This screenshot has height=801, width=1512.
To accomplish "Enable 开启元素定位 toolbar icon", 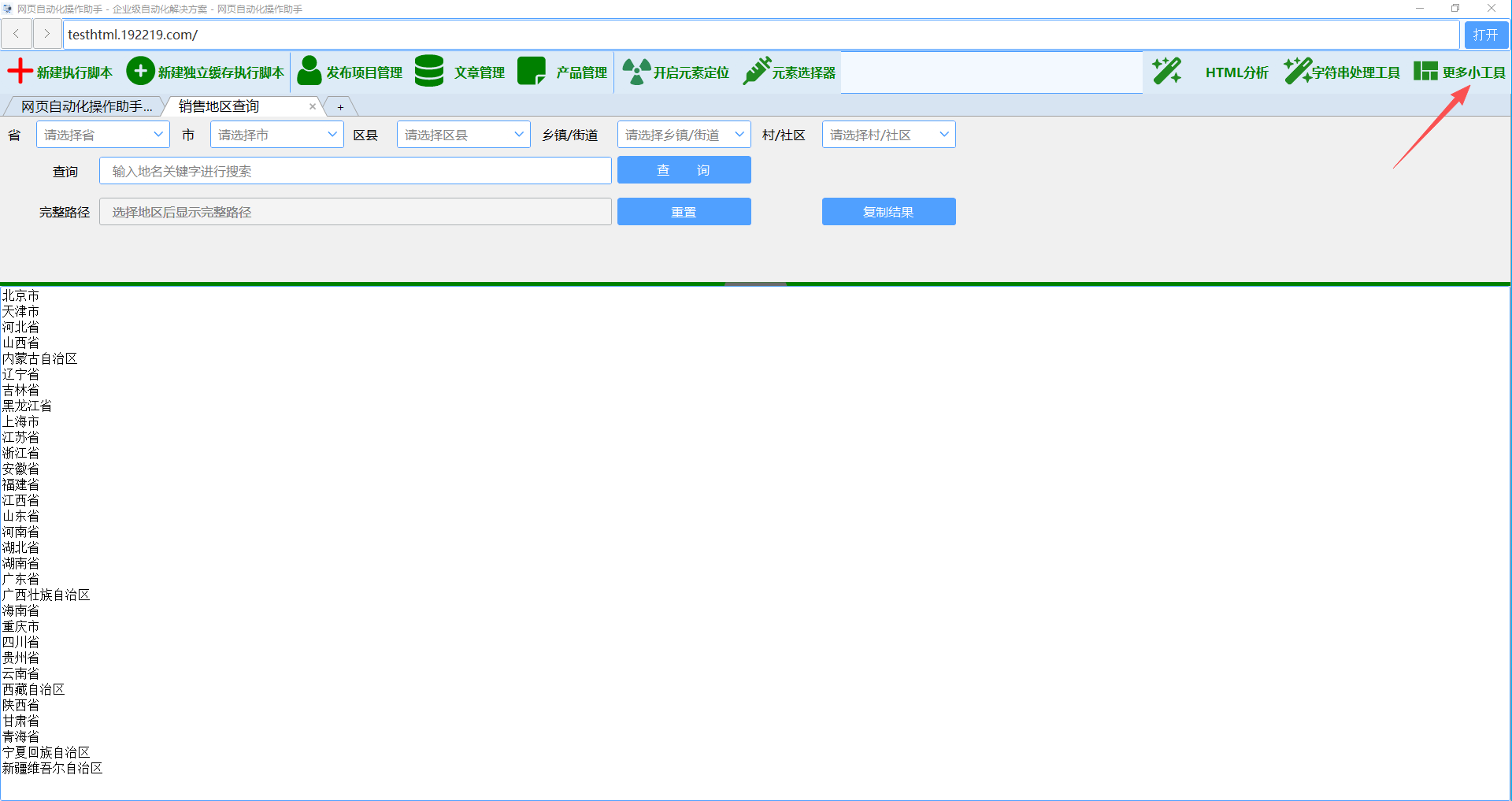I will click(x=636, y=72).
